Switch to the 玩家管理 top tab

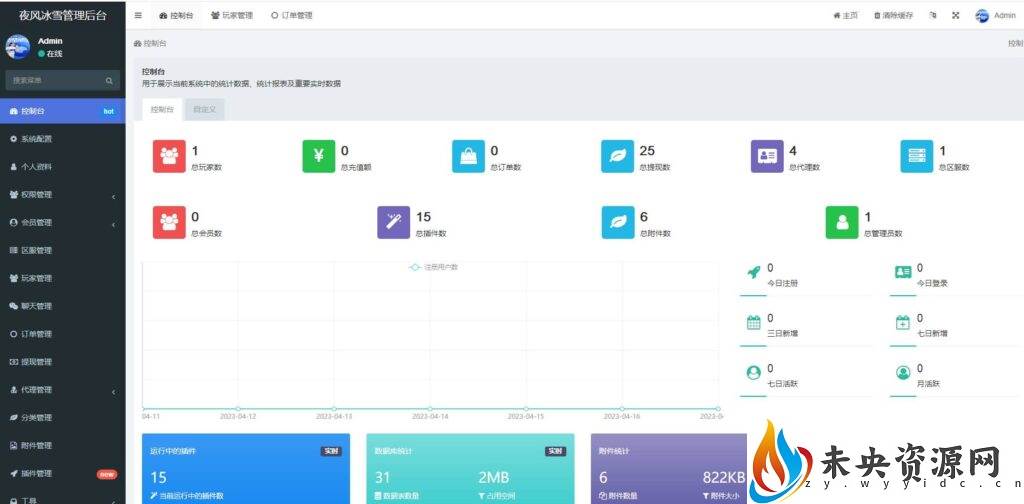(x=232, y=16)
